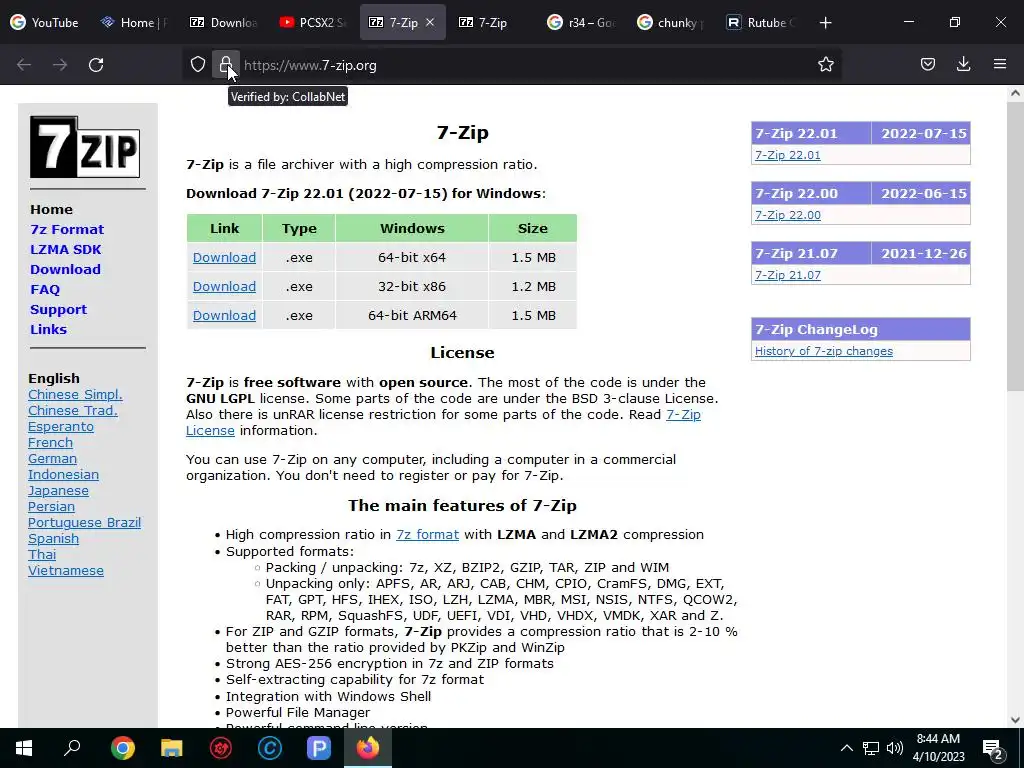Open the 7-Zip 22.01 news link
1024x768 pixels.
click(x=788, y=155)
